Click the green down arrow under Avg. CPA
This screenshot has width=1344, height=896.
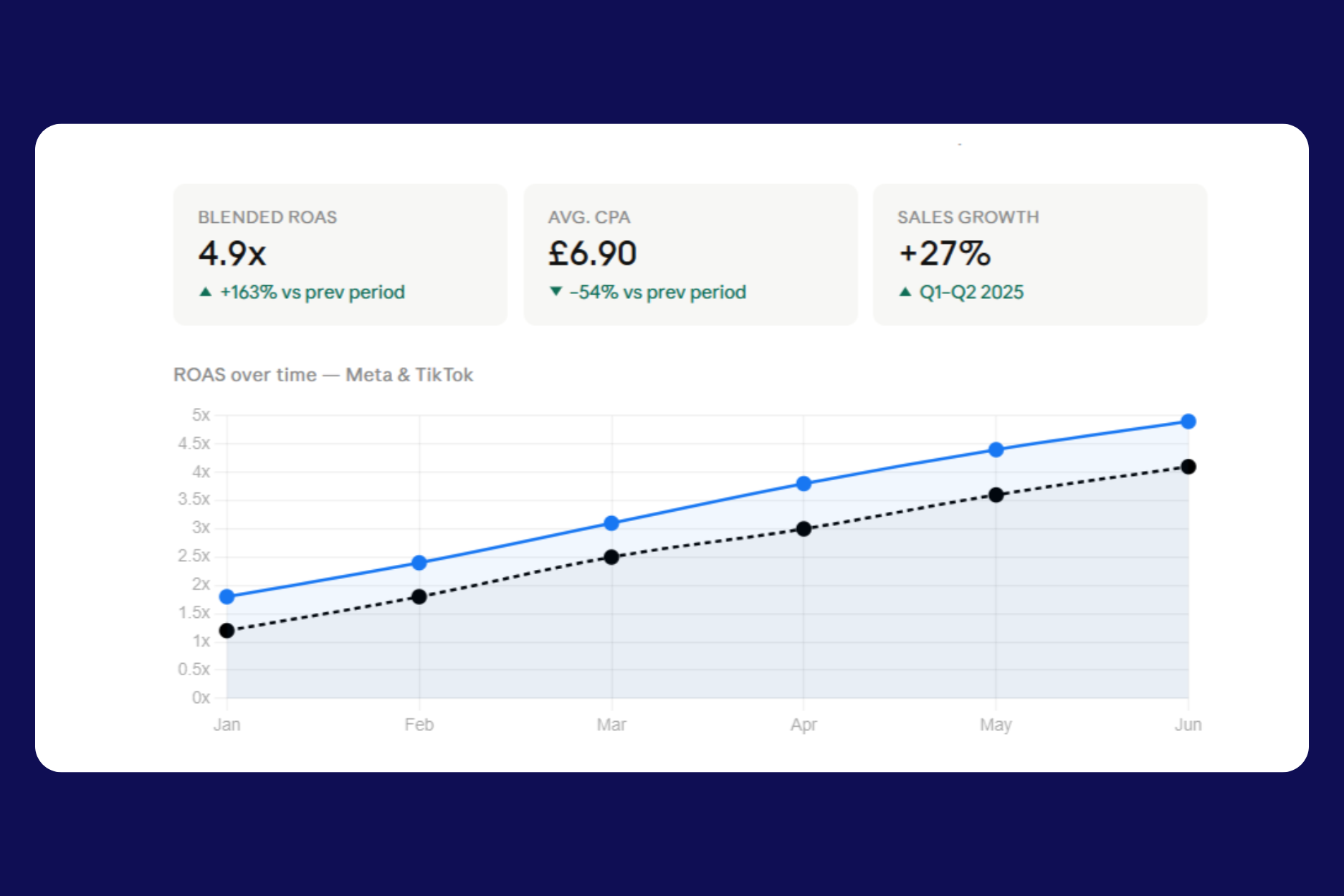[x=556, y=292]
